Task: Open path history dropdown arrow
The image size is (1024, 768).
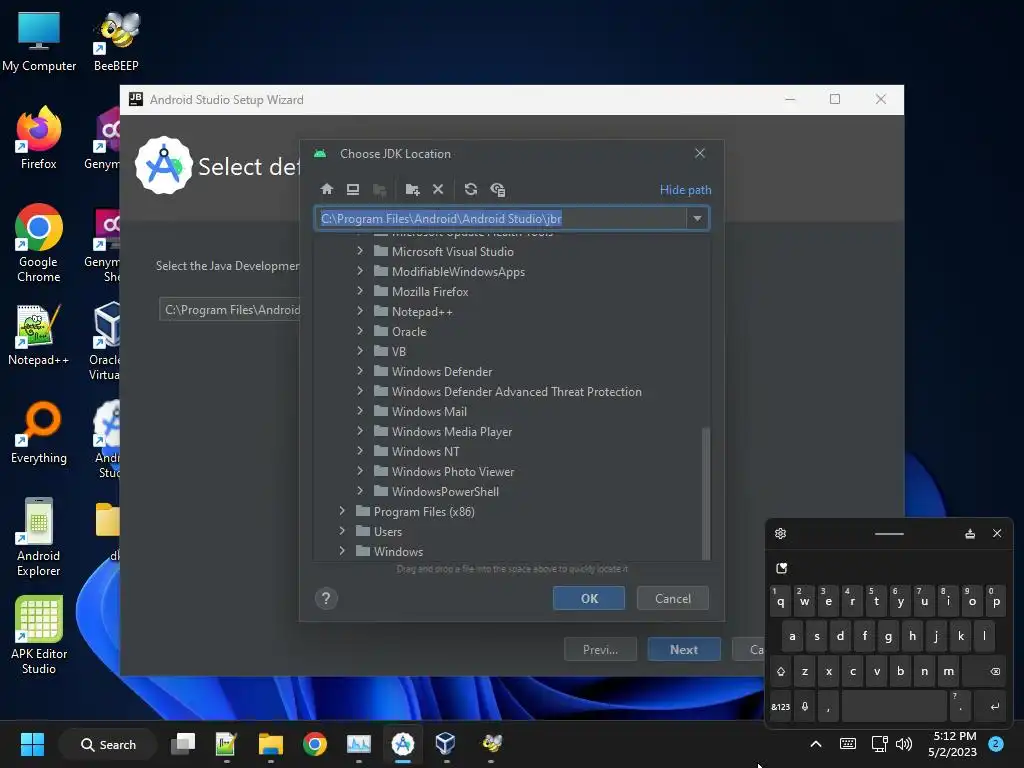Action: [x=697, y=219]
